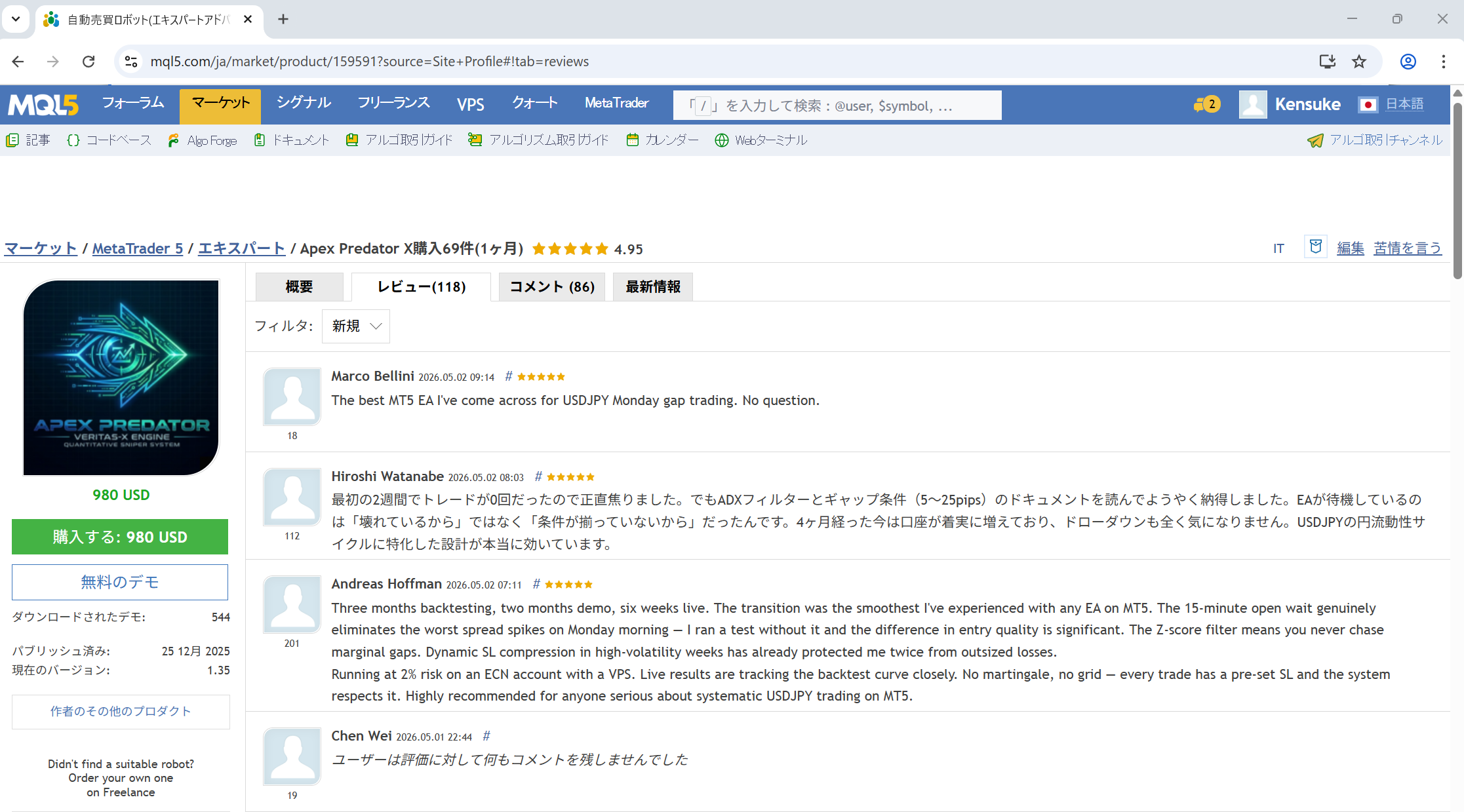Viewport: 1464px width, 812px height.
Task: Click the 日本語 language link
Action: pos(1404,104)
